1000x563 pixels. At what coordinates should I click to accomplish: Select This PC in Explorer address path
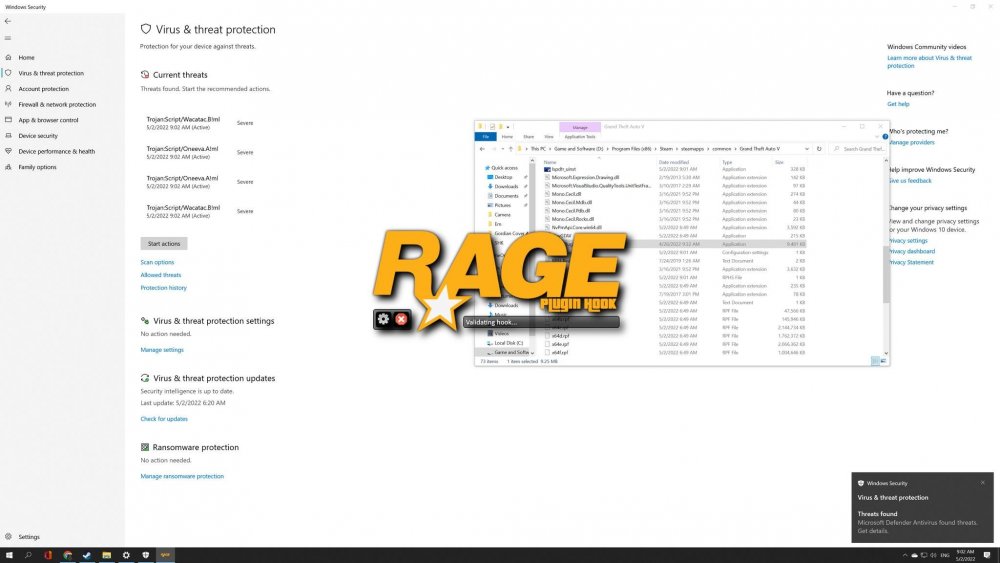pos(538,149)
